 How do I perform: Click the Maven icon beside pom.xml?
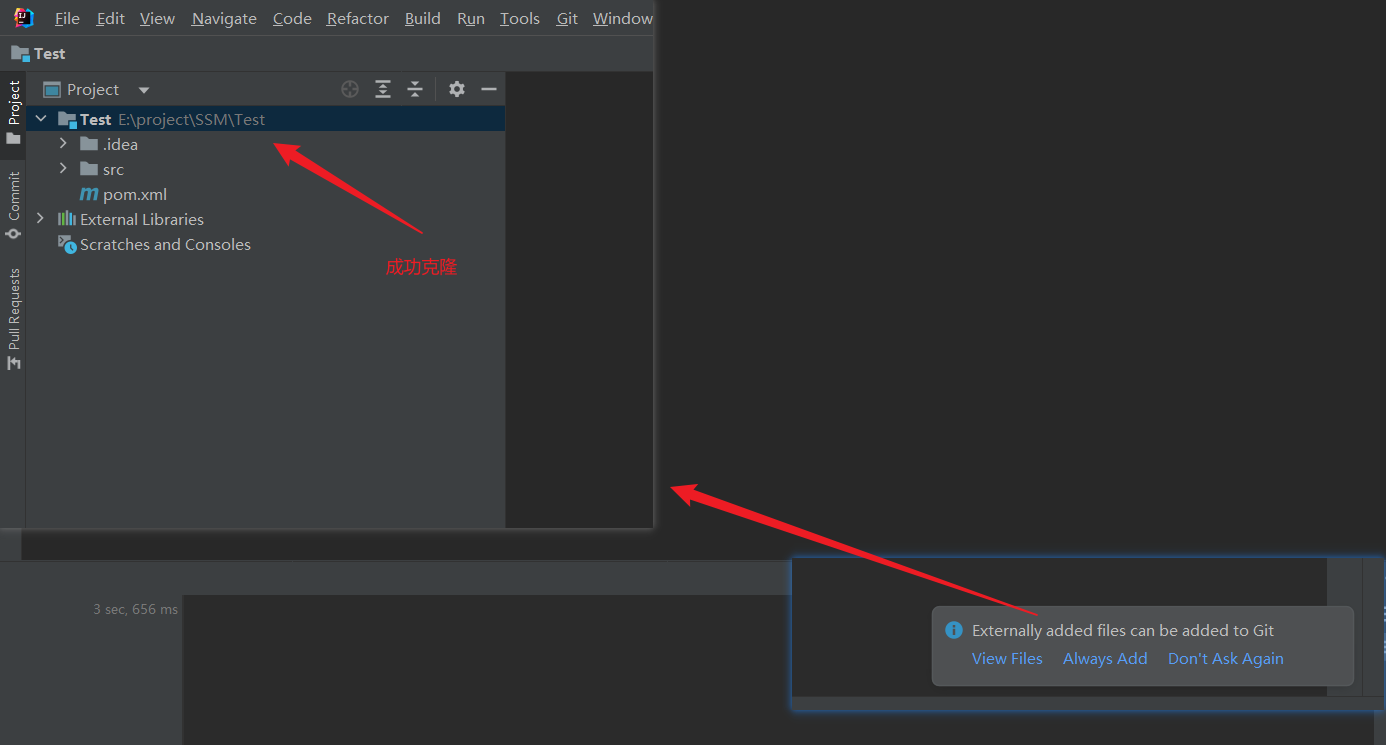pos(89,194)
